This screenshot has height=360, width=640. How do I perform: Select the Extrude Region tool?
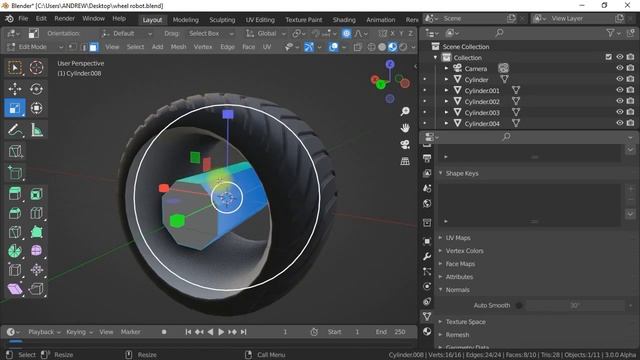tap(15, 193)
